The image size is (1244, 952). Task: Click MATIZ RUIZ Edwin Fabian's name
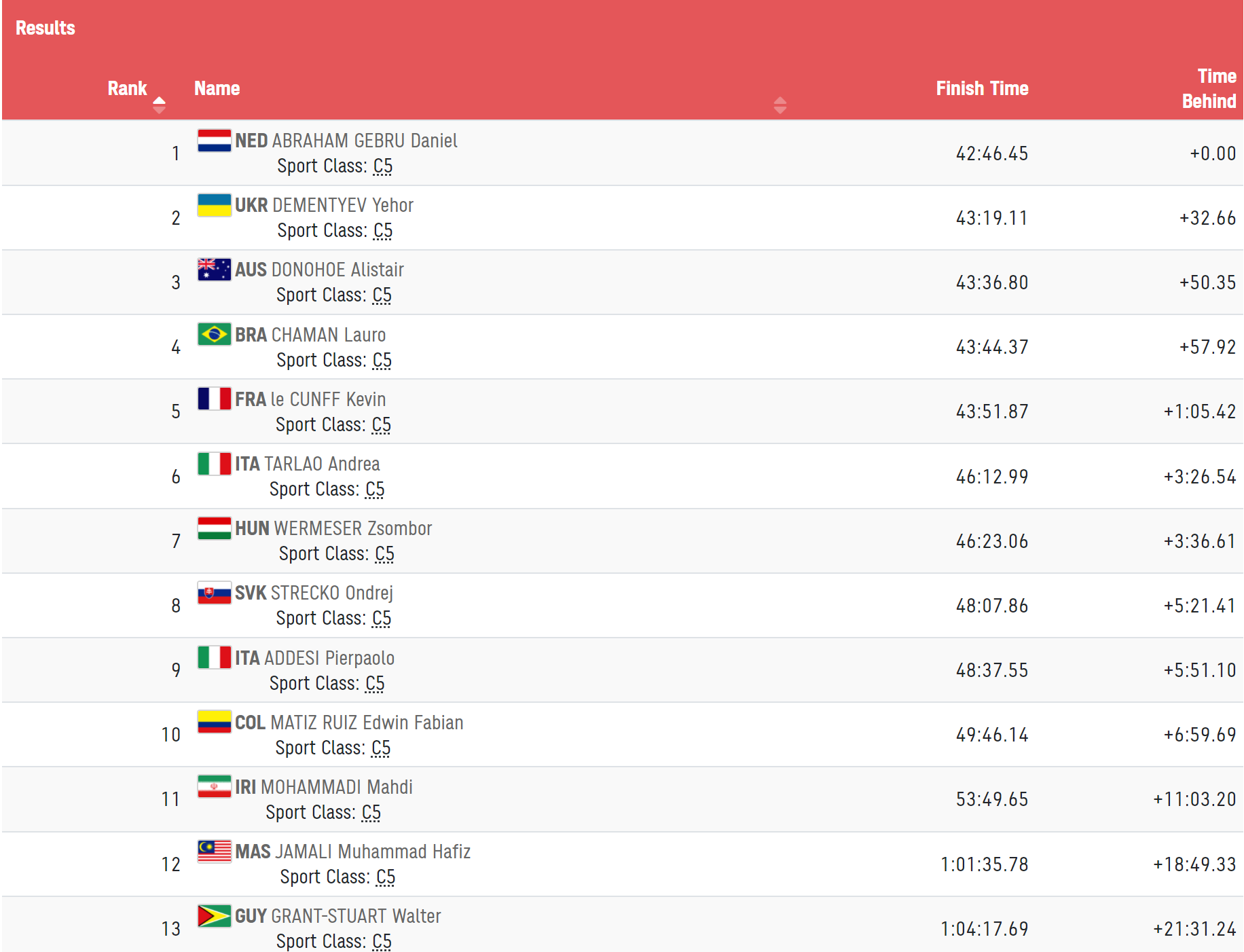point(367,722)
